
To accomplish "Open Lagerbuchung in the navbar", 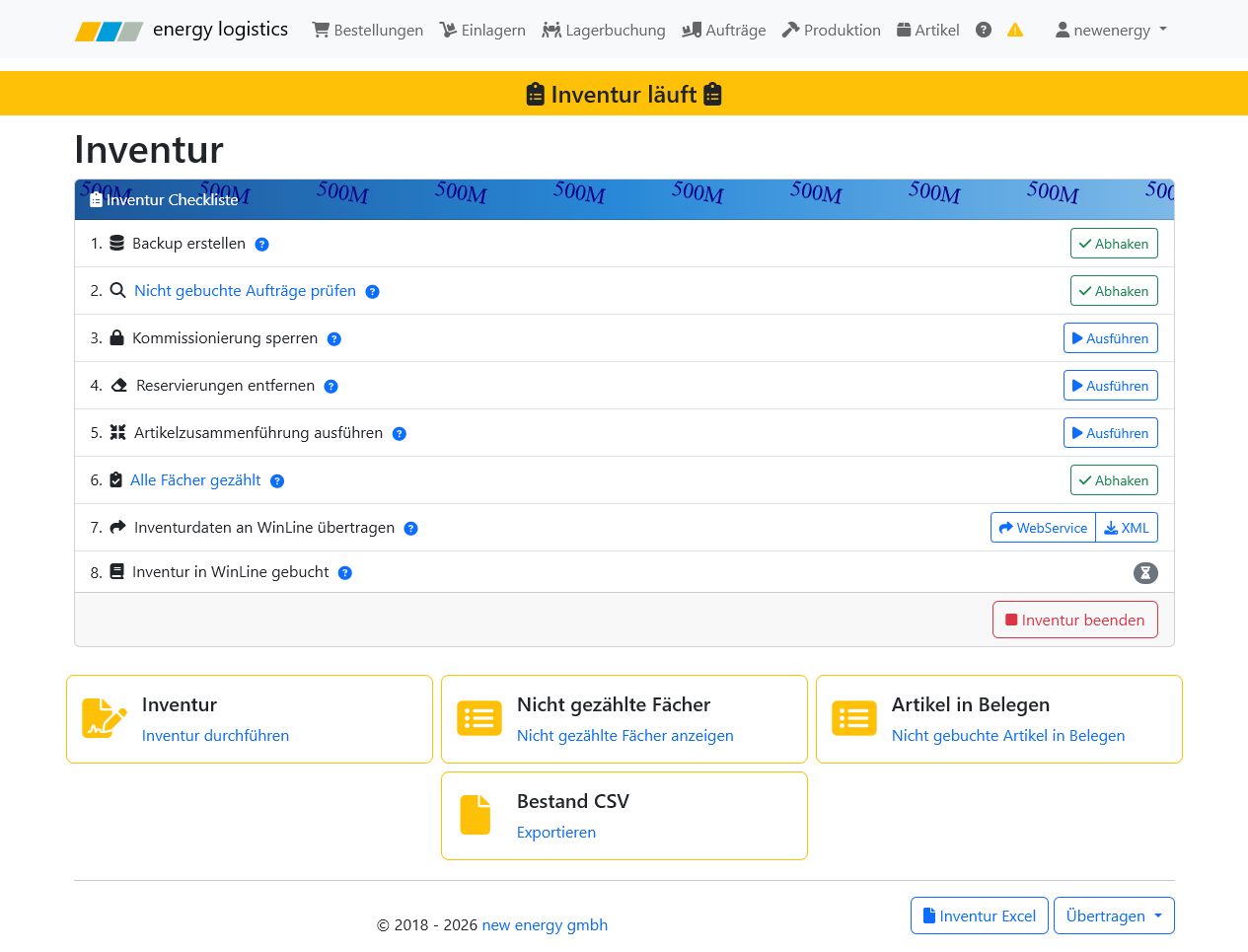I will [604, 30].
